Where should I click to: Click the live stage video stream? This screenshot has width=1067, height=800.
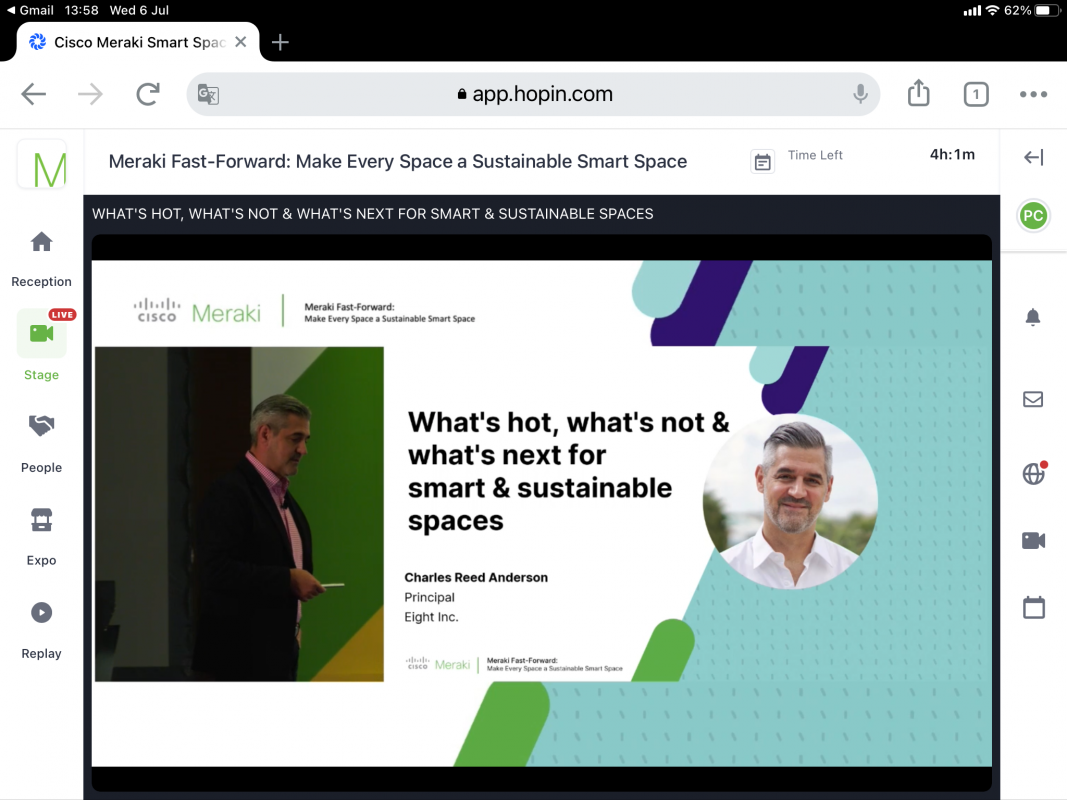pyautogui.click(x=542, y=513)
